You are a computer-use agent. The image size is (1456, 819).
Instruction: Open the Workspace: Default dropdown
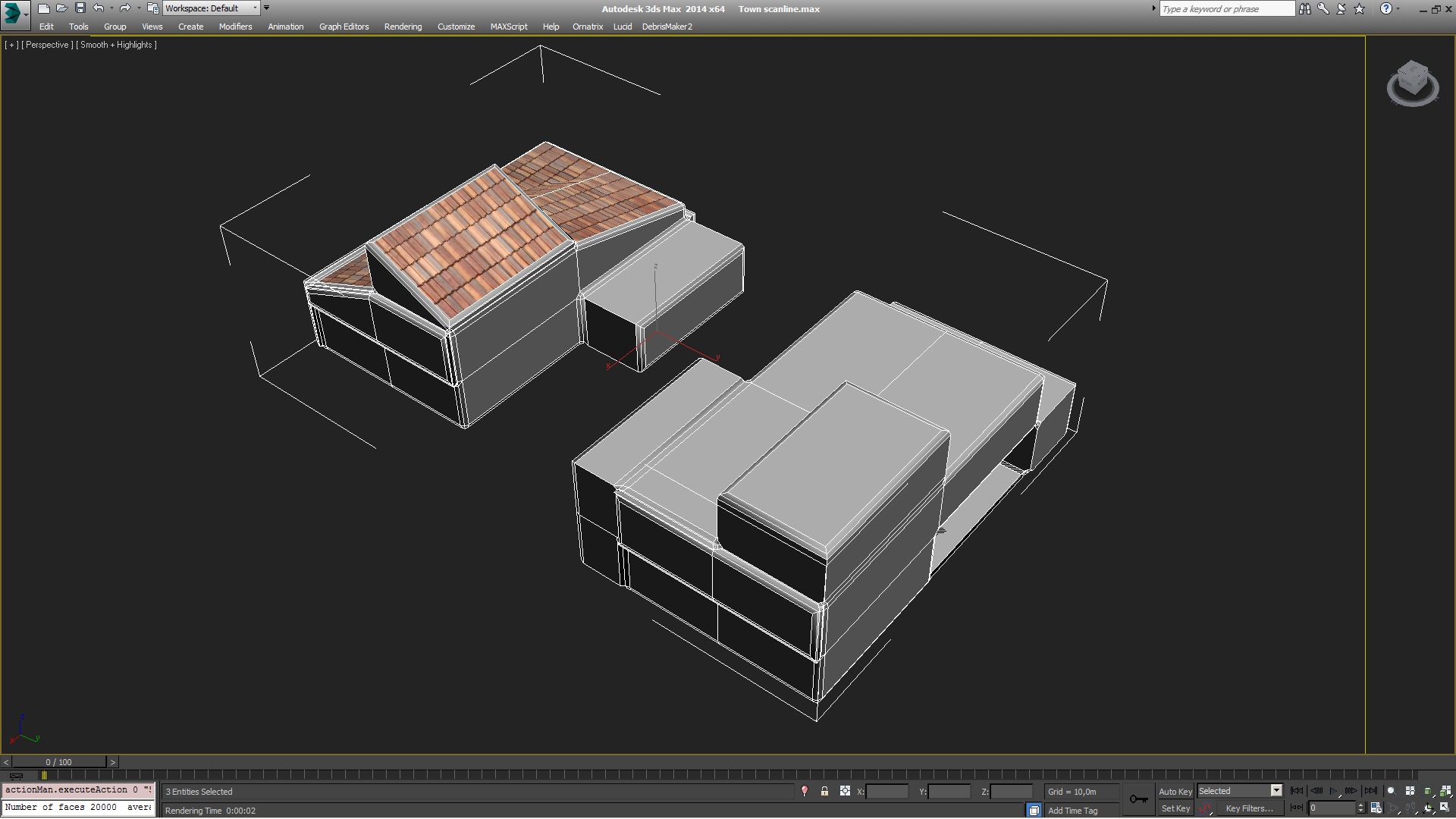pos(212,8)
